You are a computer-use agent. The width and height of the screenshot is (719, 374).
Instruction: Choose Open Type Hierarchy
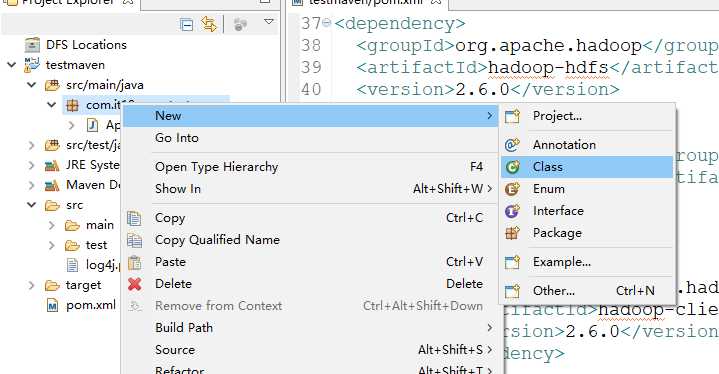(310, 167)
